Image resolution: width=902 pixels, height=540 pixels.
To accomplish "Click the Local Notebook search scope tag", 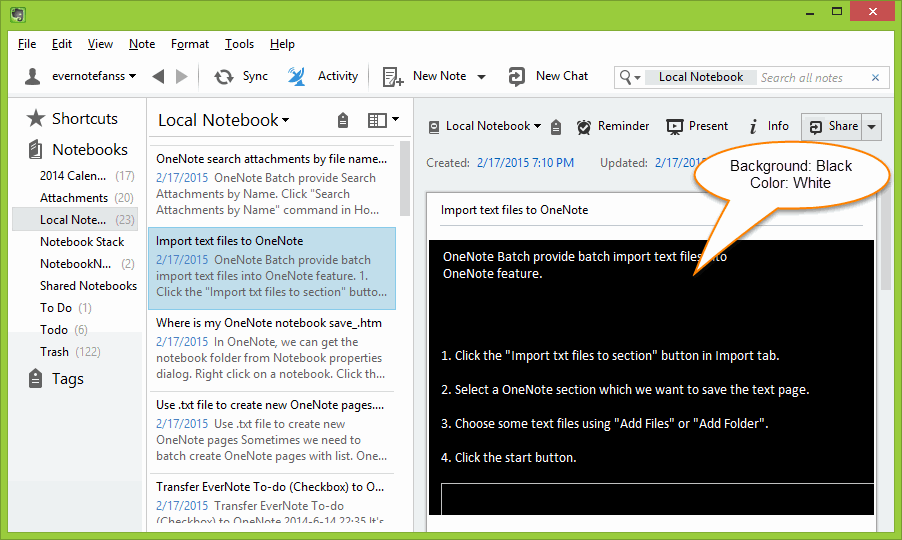I will pyautogui.click(x=701, y=77).
